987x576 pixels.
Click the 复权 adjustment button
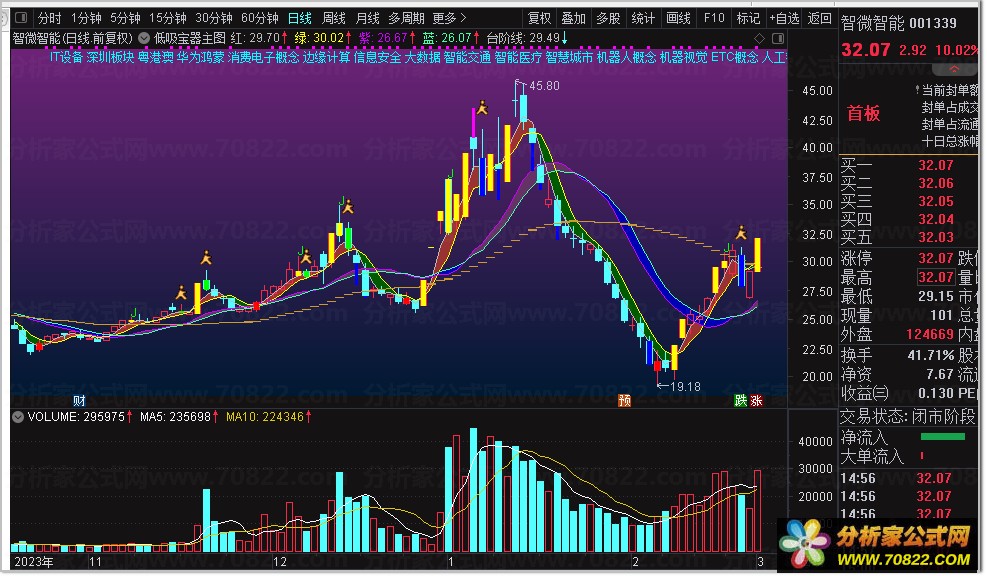(539, 18)
